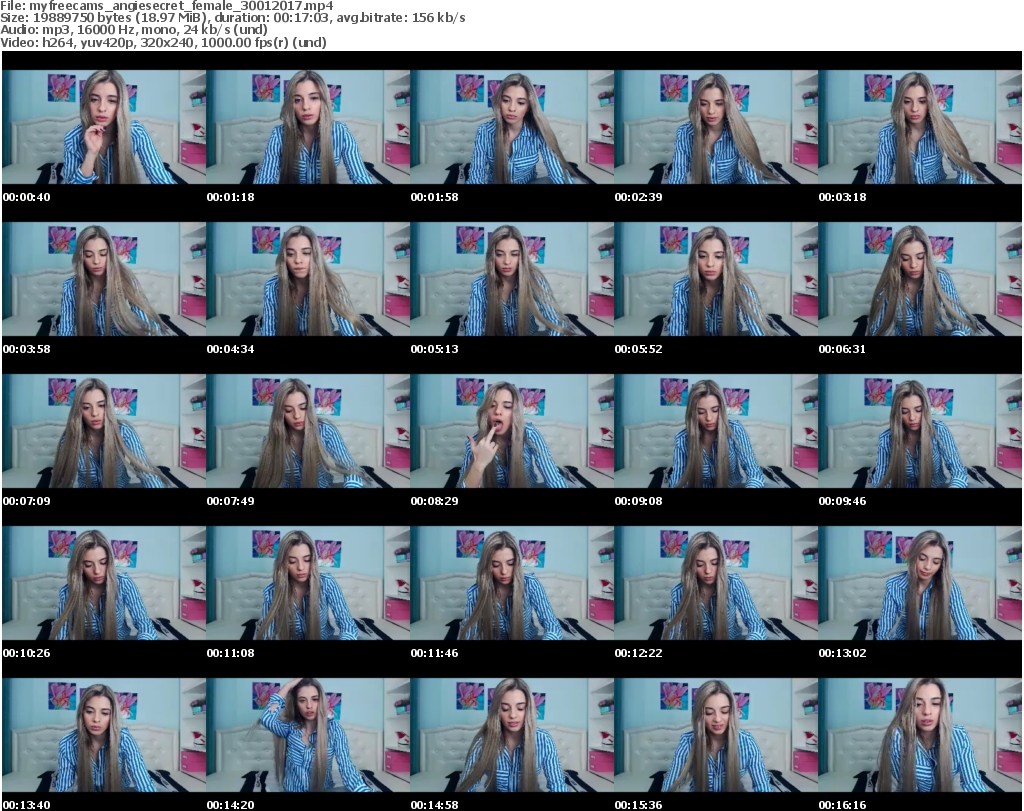This screenshot has height=811, width=1024.
Task: Click the timestamp text 00:14:20
Action: [x=231, y=805]
